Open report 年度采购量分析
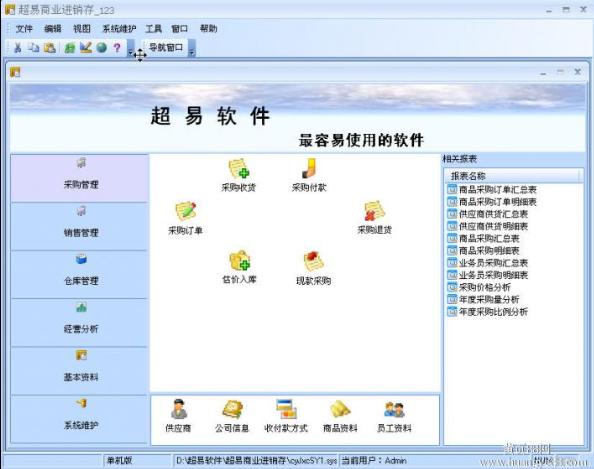Screen dimensions: 594x469 pos(483,299)
